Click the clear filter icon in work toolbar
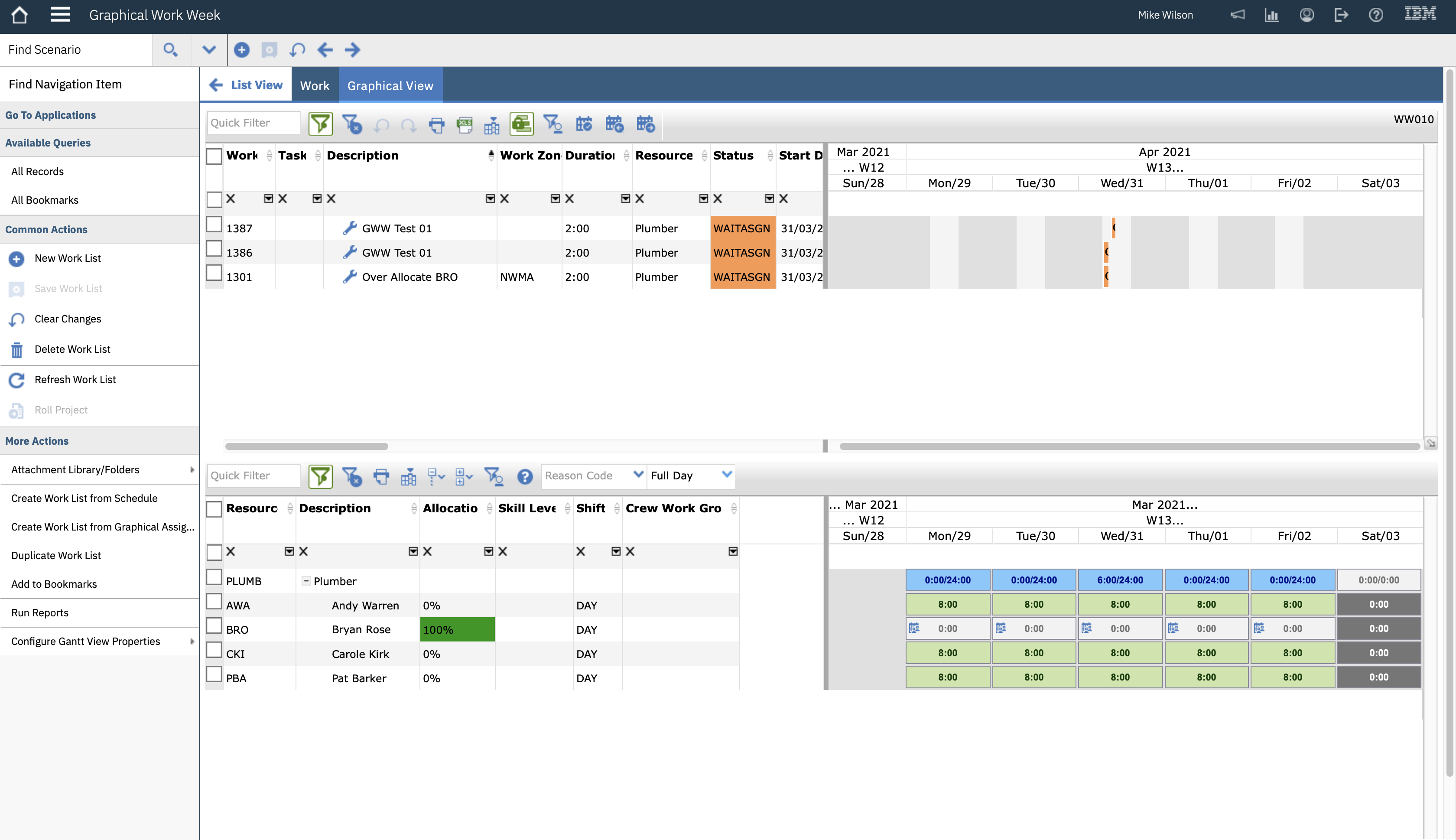Image resolution: width=1456 pixels, height=840 pixels. (x=352, y=124)
